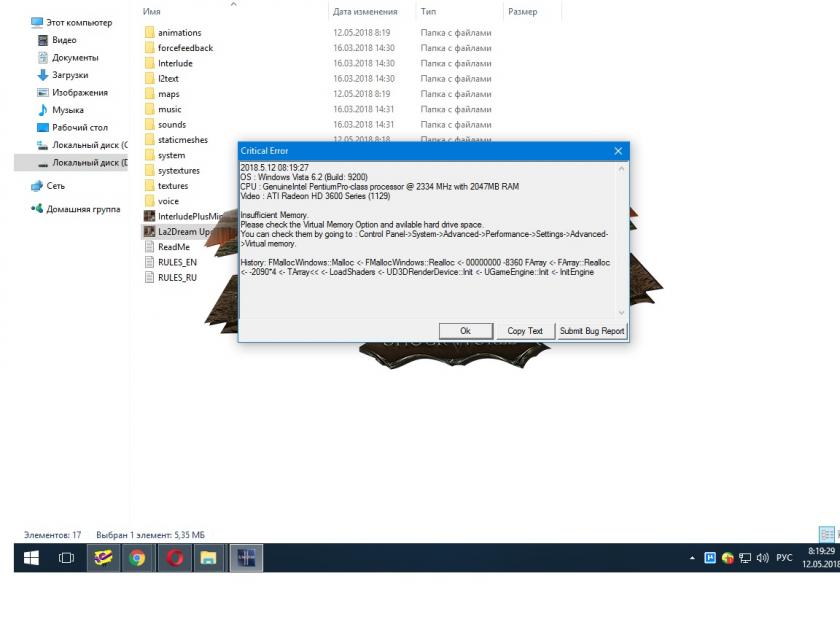This screenshot has height=630, width=840.
Task: Open the Opera browser taskbar icon
Action: coord(174,558)
